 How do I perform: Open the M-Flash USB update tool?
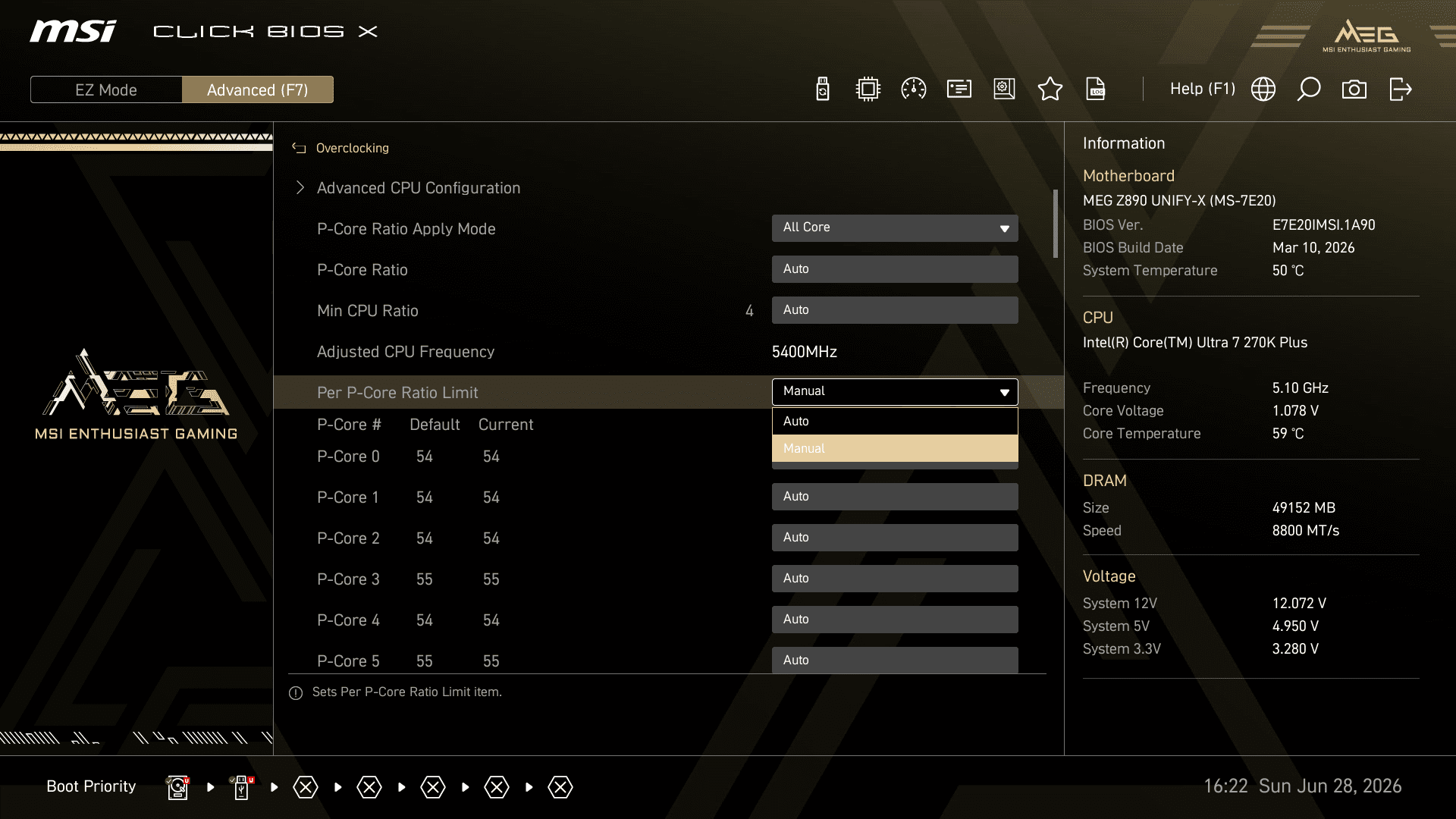pyautogui.click(x=823, y=89)
